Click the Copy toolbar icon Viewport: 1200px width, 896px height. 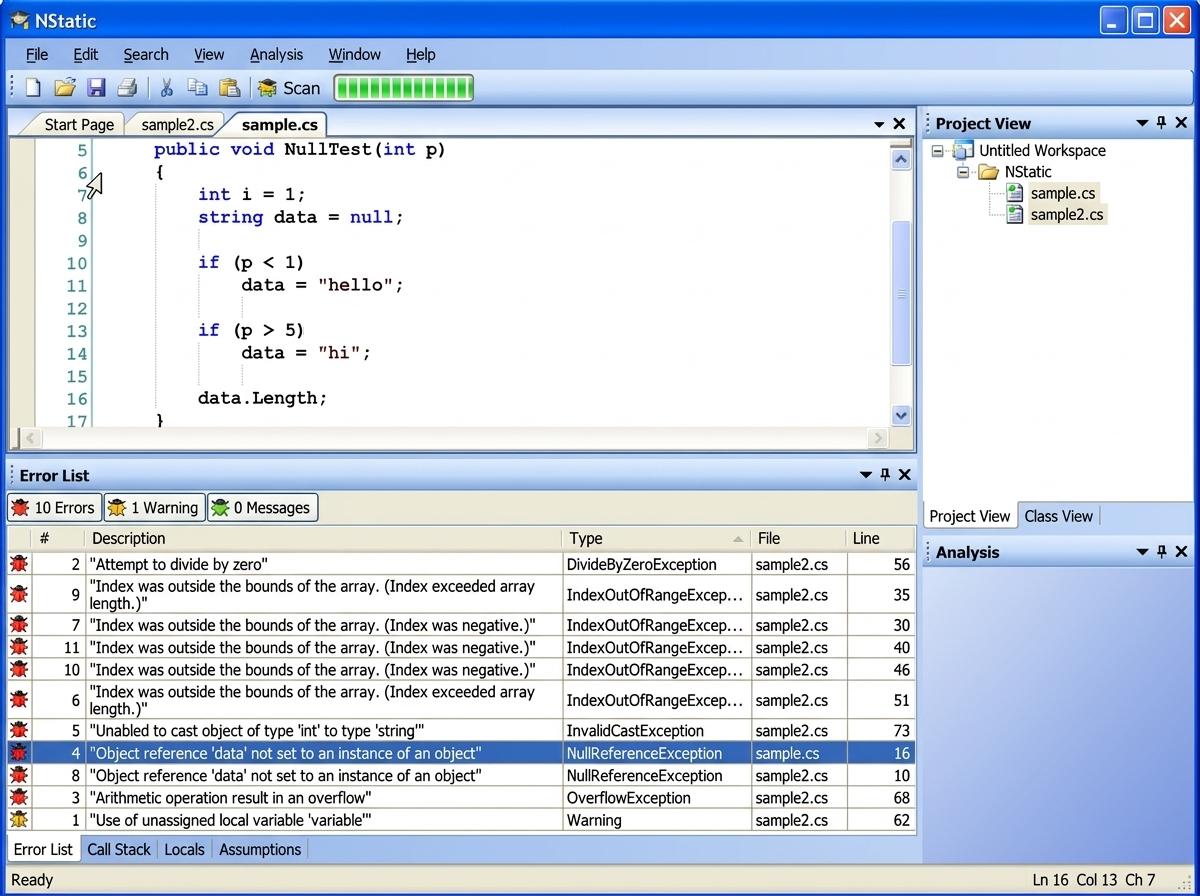click(198, 88)
